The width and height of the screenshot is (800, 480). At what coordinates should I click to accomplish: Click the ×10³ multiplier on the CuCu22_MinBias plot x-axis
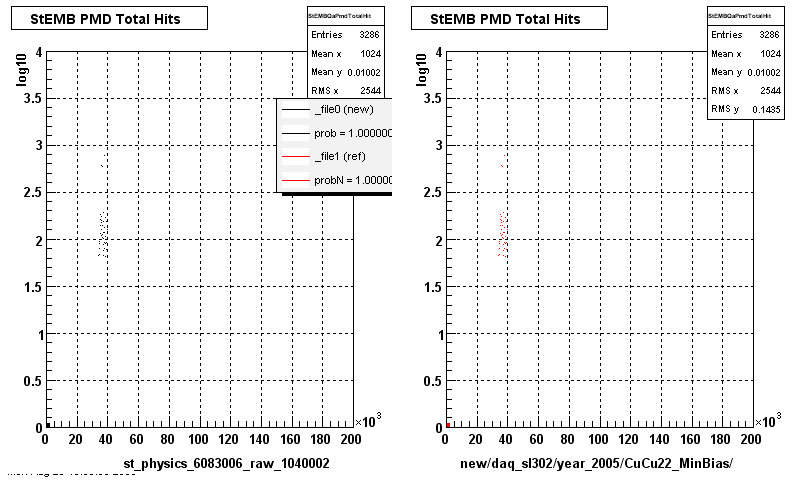coord(768,421)
